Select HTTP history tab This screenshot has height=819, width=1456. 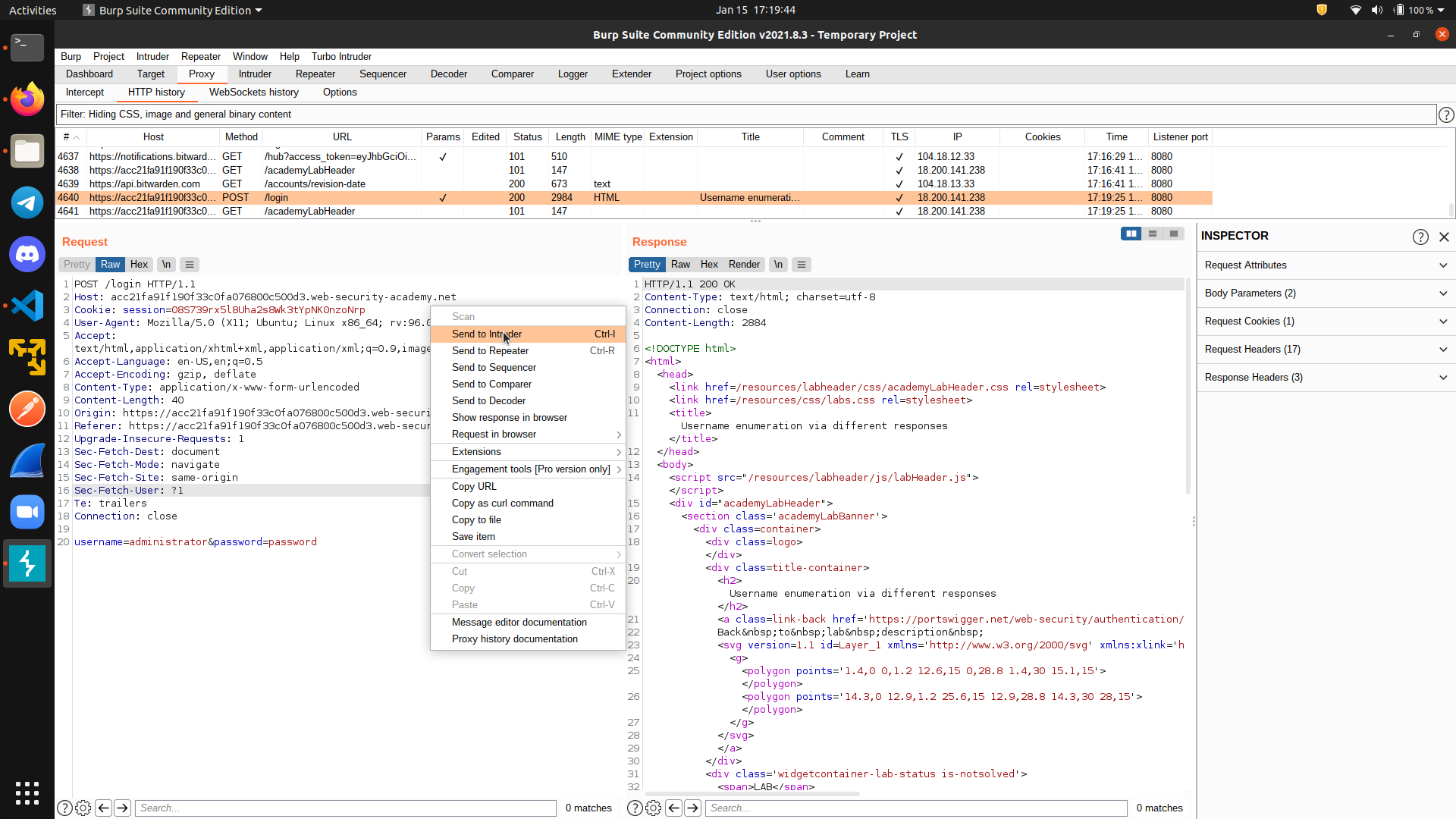[156, 92]
